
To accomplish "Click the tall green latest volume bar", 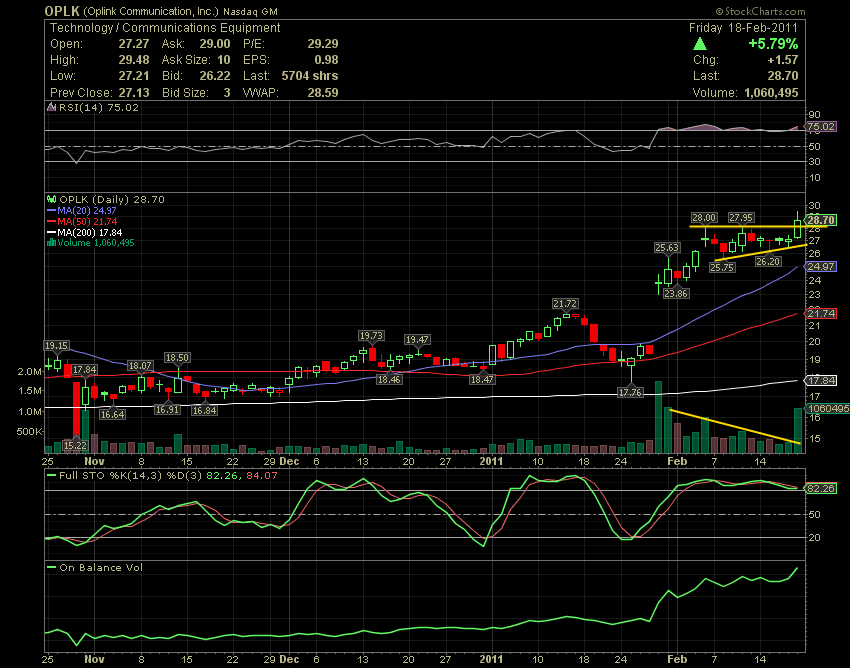I will (x=798, y=430).
